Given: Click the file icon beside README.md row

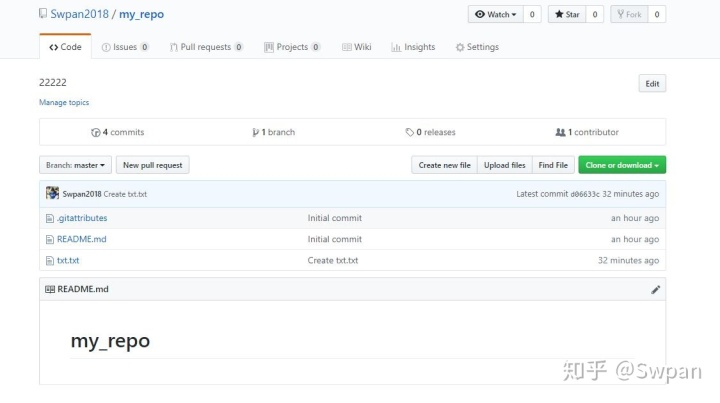Looking at the screenshot, I should tap(50, 240).
